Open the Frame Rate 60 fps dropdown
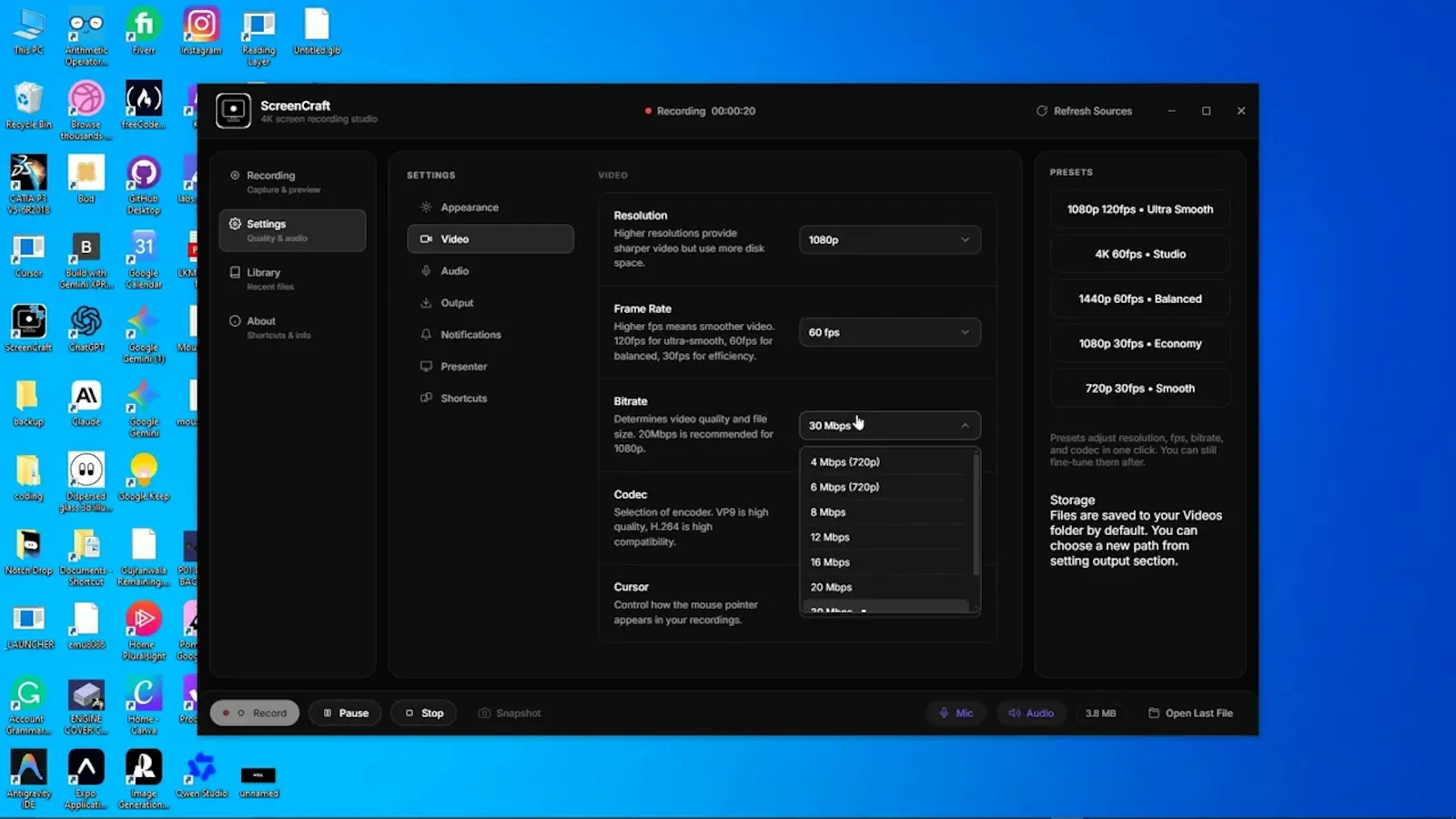This screenshot has height=819, width=1456. (890, 333)
